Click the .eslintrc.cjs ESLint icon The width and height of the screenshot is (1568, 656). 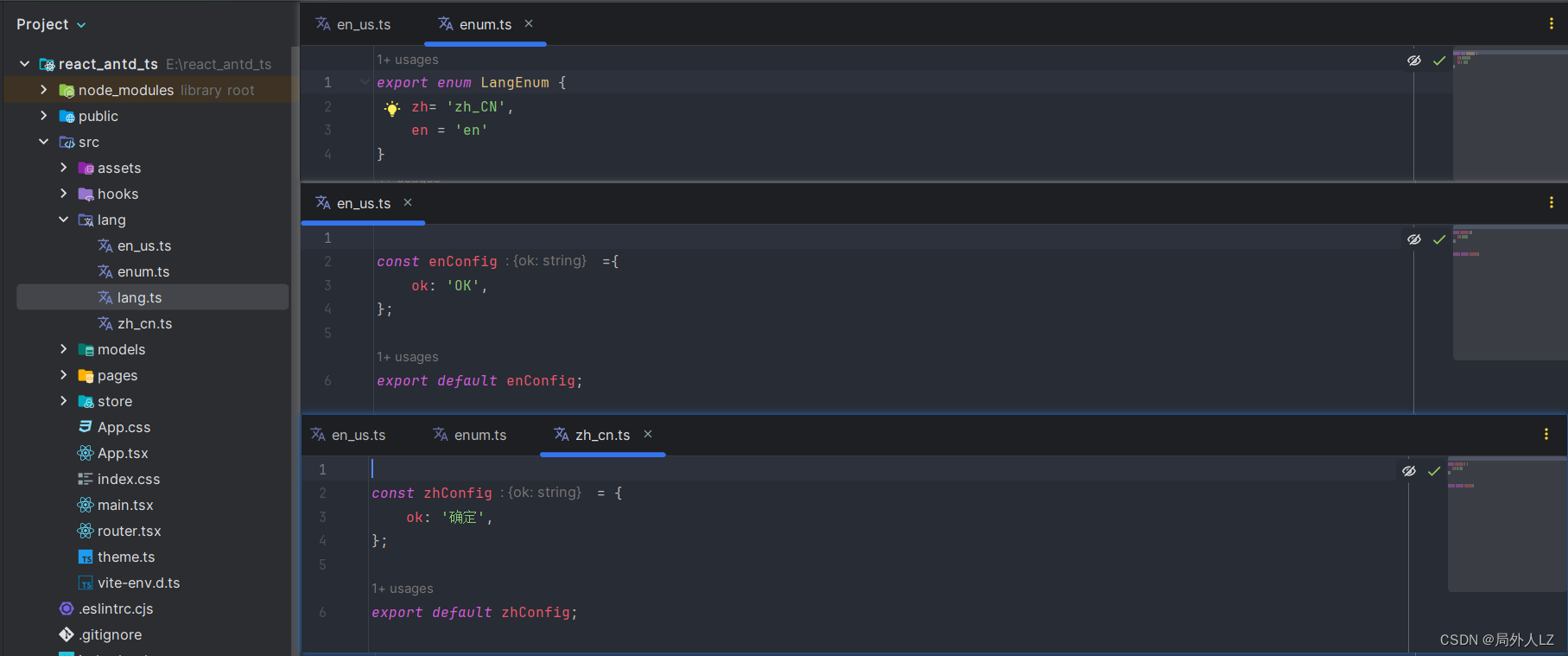click(x=67, y=608)
